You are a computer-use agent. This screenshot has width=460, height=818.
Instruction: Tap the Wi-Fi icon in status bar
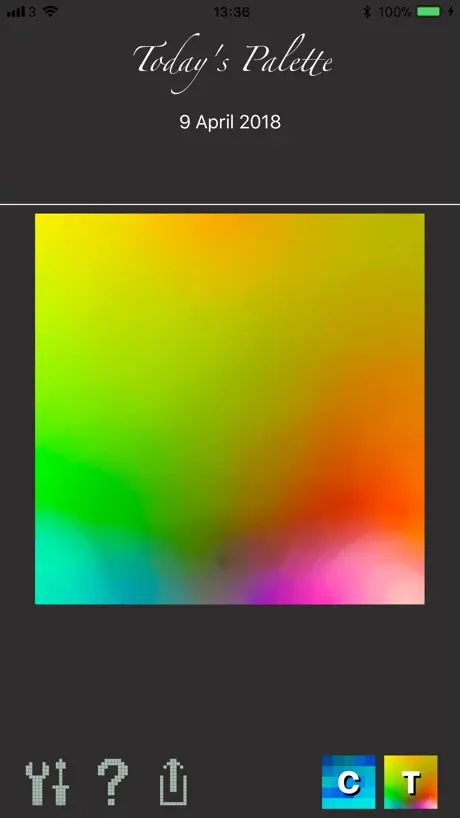coord(50,11)
